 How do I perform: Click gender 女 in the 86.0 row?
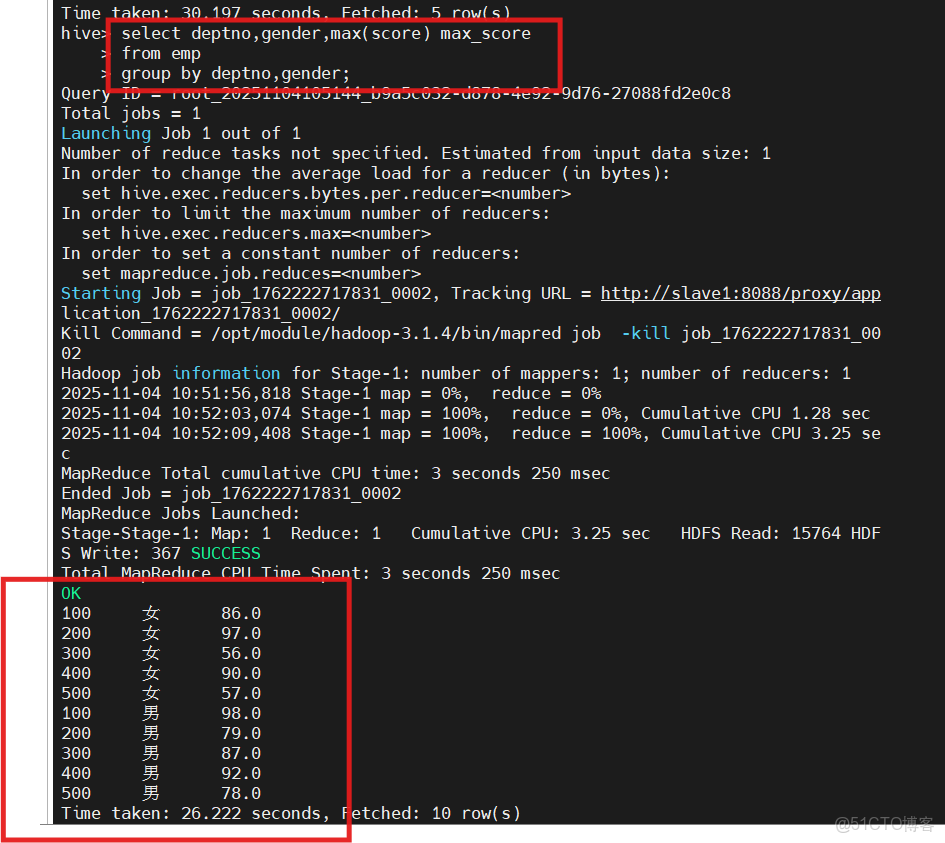click(x=151, y=613)
